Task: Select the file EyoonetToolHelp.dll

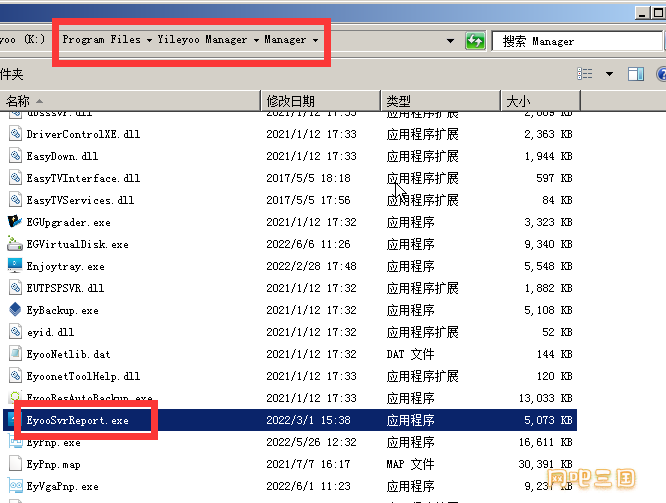Action: (83, 376)
